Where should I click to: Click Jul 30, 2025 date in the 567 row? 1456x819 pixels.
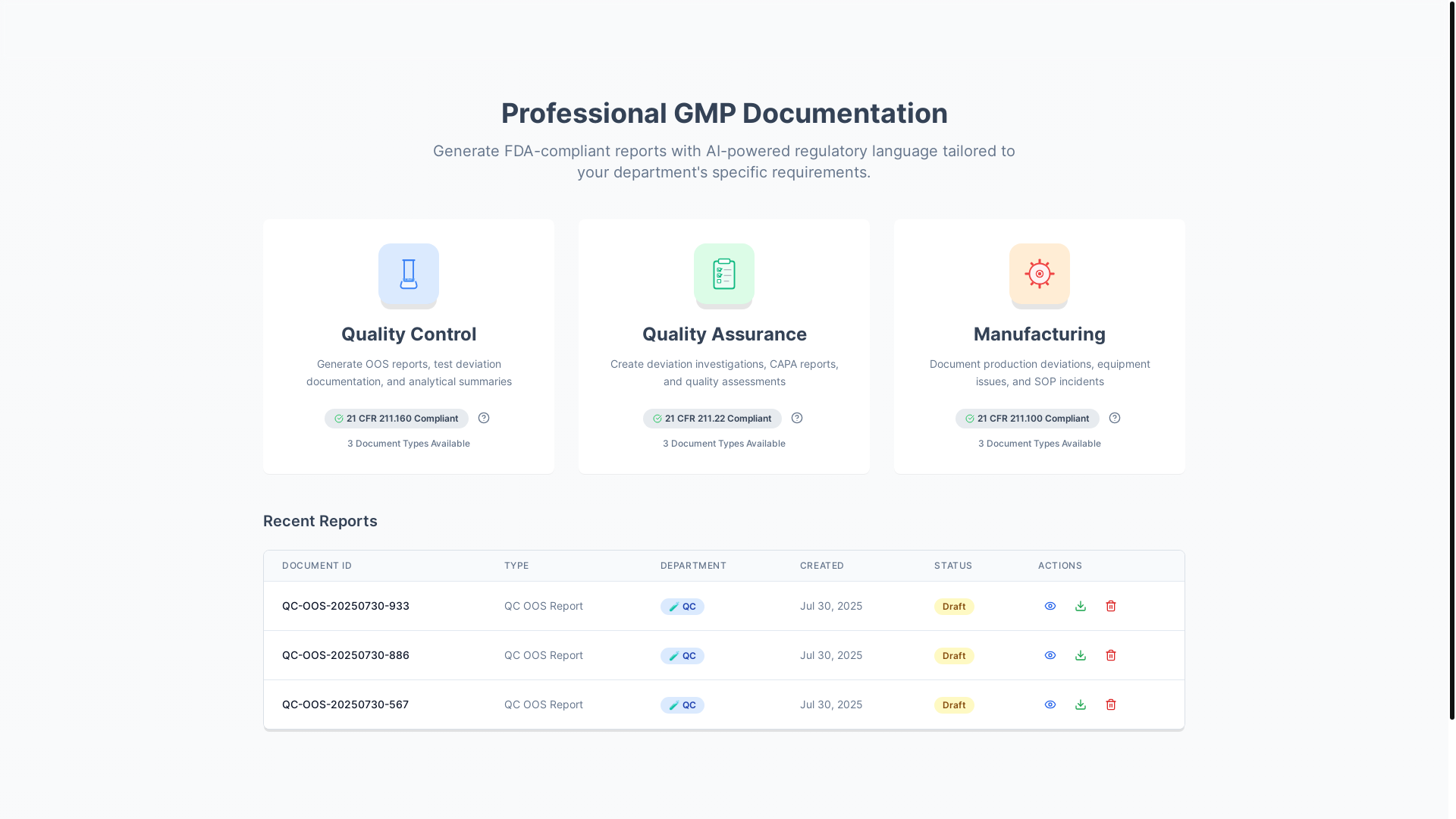[831, 704]
